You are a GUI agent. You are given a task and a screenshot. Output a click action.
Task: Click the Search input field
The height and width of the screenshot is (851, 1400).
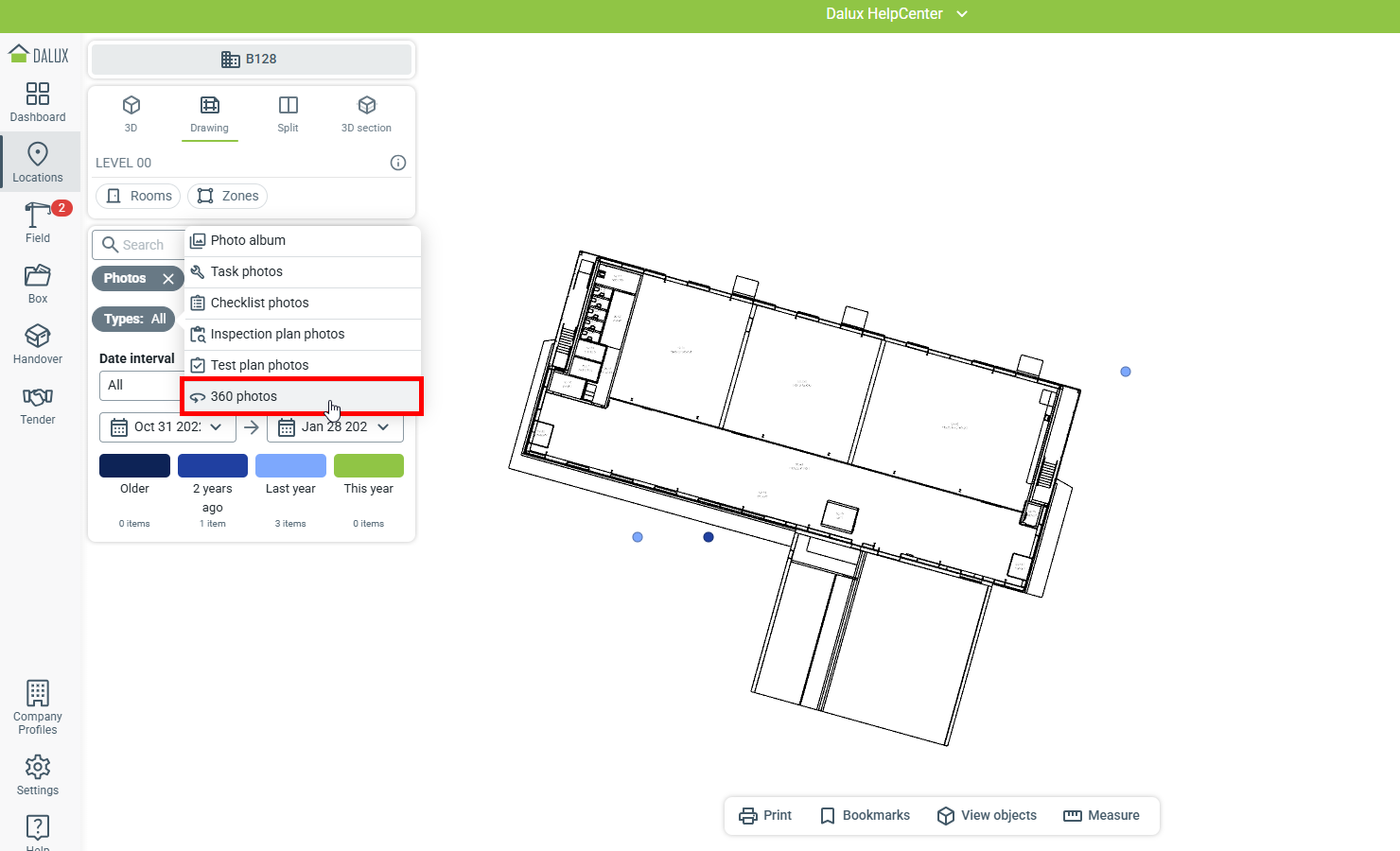pos(142,245)
